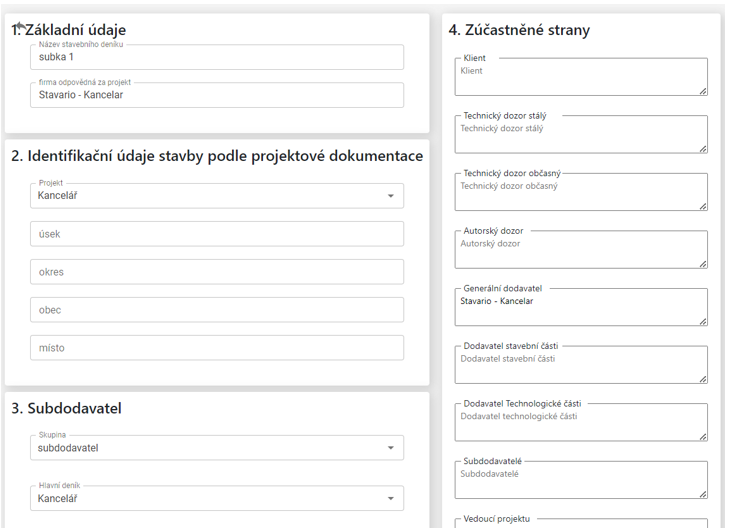
Task: Click the Subdodavatelé text area resize handle
Action: tap(703, 494)
